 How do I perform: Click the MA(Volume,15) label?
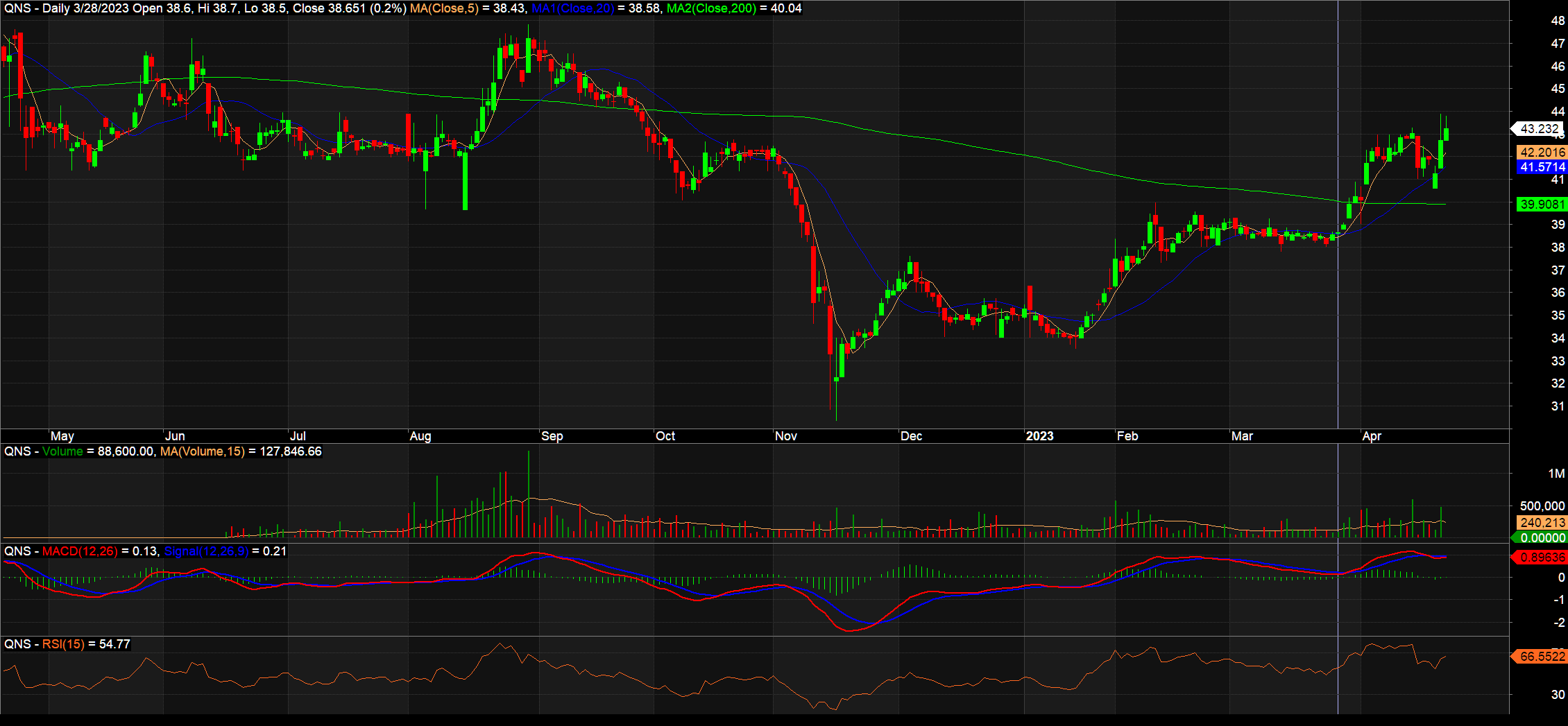[x=202, y=451]
